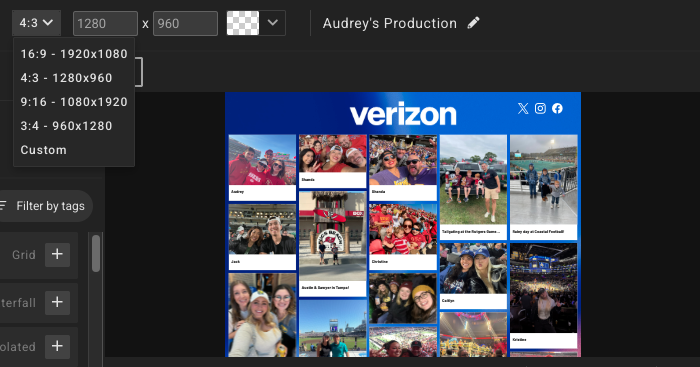Click the layout panel scrollbar
700x367 pixels.
(x=96, y=253)
